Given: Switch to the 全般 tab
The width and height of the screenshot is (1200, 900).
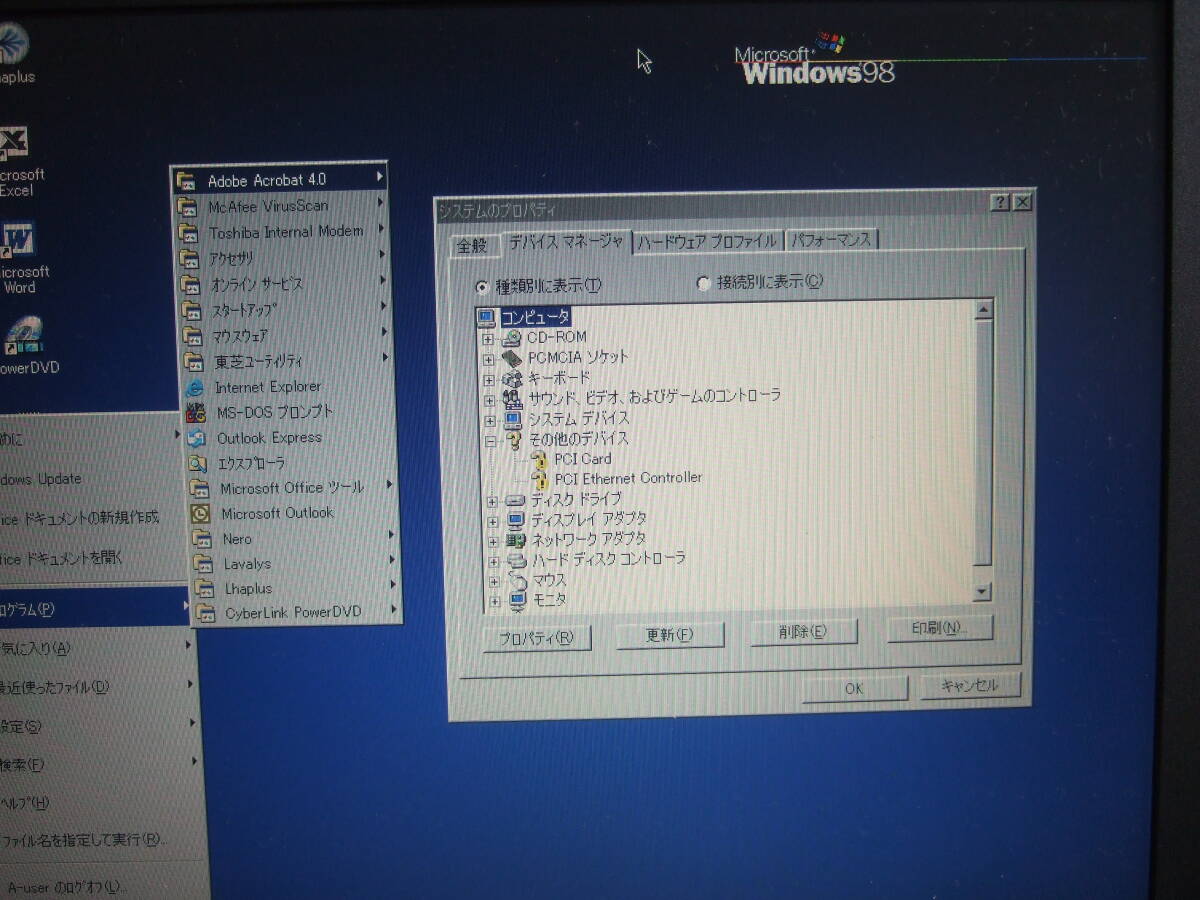Looking at the screenshot, I should pos(472,246).
